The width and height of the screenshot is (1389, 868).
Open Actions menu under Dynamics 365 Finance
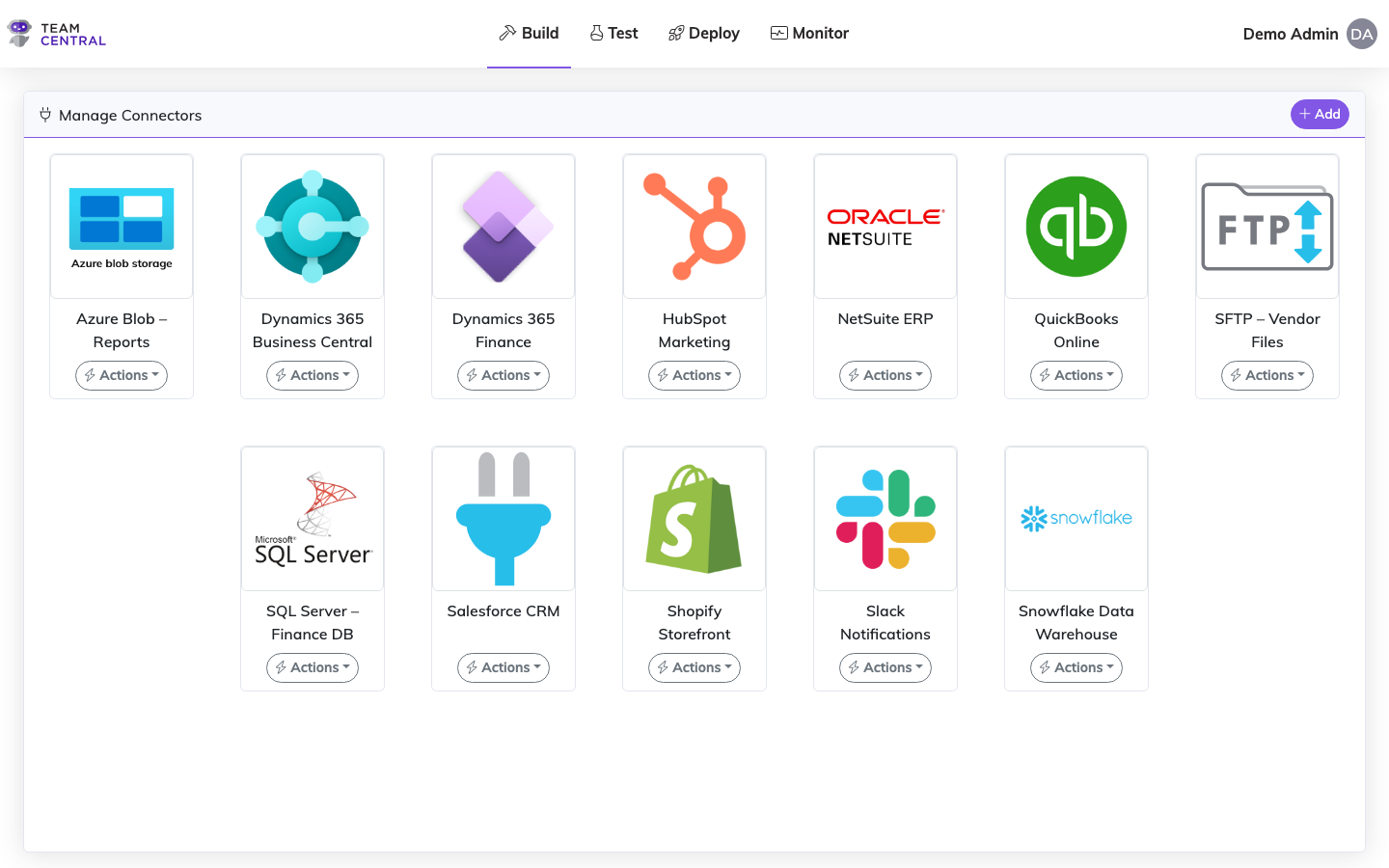point(504,375)
